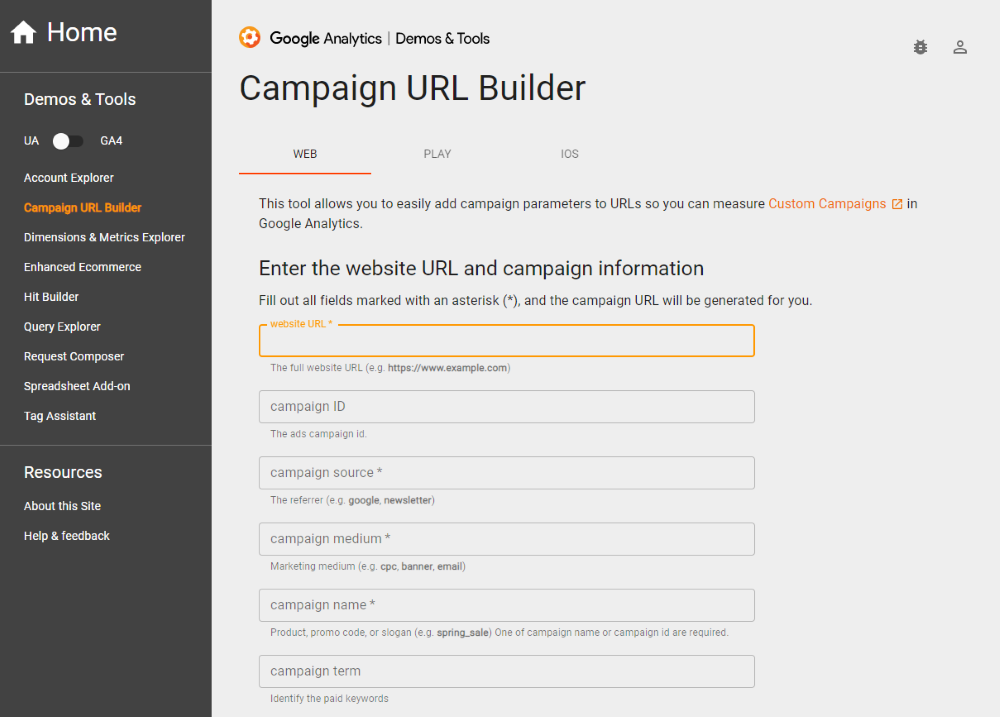Click the UA label next to the switch
The height and width of the screenshot is (717, 1000).
(x=31, y=141)
